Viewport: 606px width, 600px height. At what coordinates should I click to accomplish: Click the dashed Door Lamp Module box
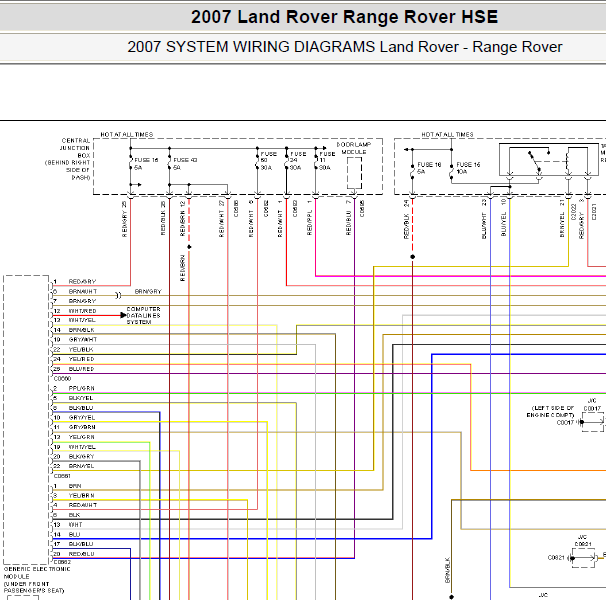pyautogui.click(x=354, y=173)
